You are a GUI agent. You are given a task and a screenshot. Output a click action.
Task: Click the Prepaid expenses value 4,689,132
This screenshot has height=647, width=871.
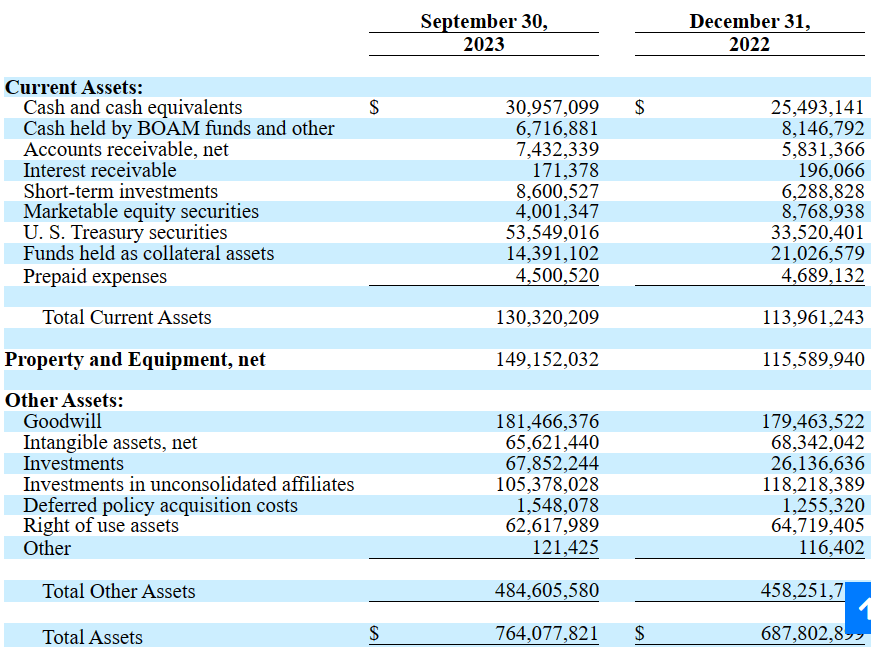coord(822,276)
